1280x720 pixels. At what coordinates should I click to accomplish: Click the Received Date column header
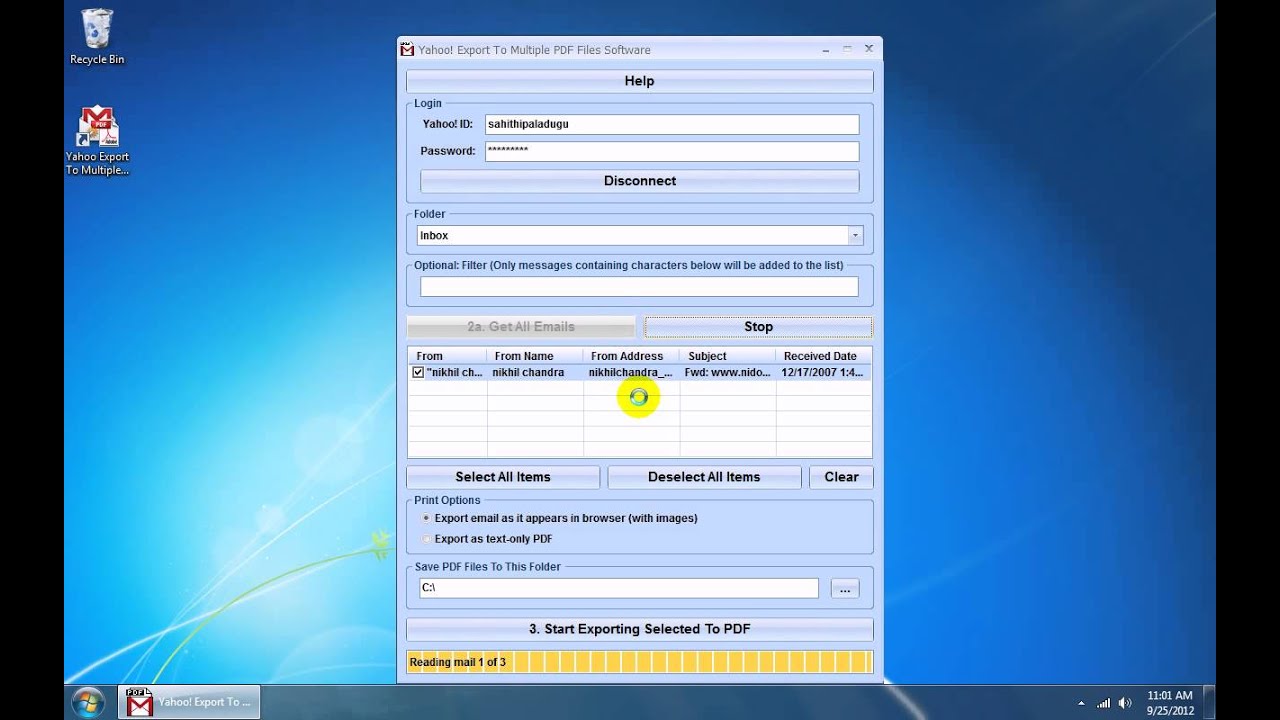point(823,356)
